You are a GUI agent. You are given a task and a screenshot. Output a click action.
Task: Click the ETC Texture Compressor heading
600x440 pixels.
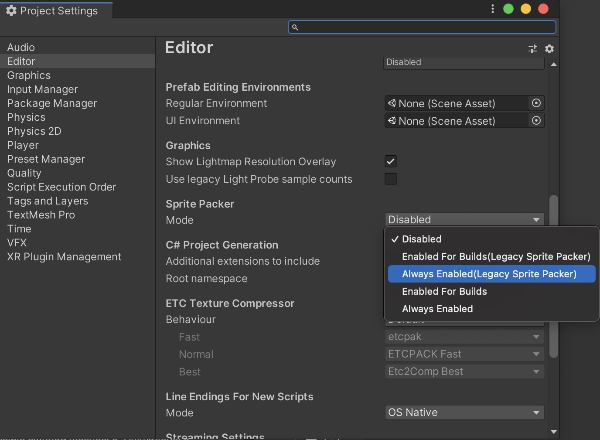[230, 303]
